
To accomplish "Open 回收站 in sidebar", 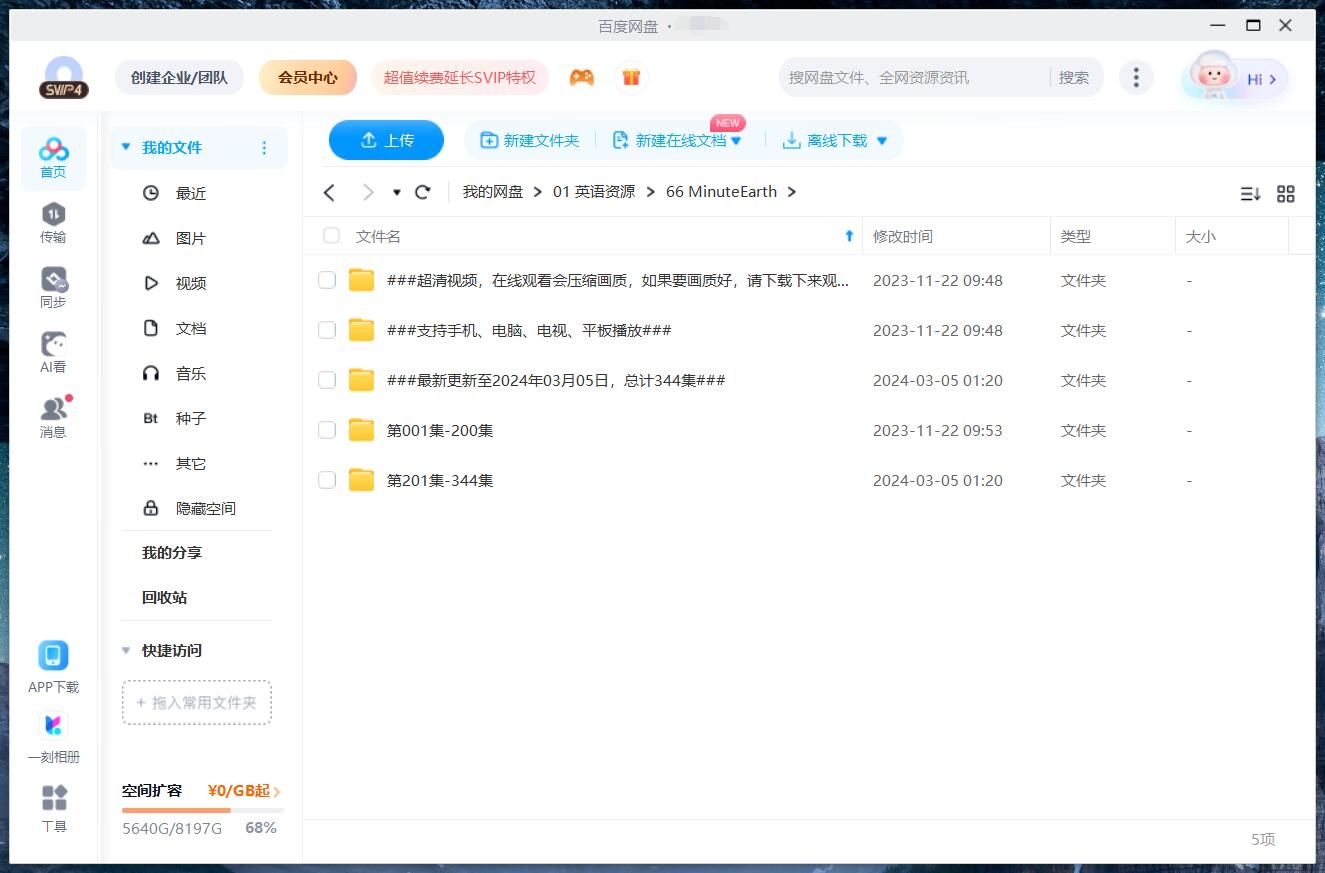I will [x=164, y=597].
